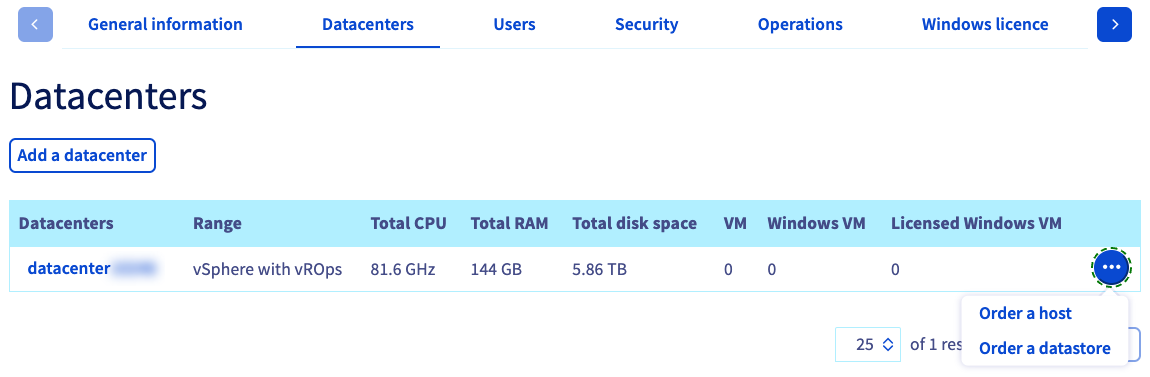This screenshot has height=377, width=1150.
Task: Click the Add a datacenter button
Action: click(82, 155)
